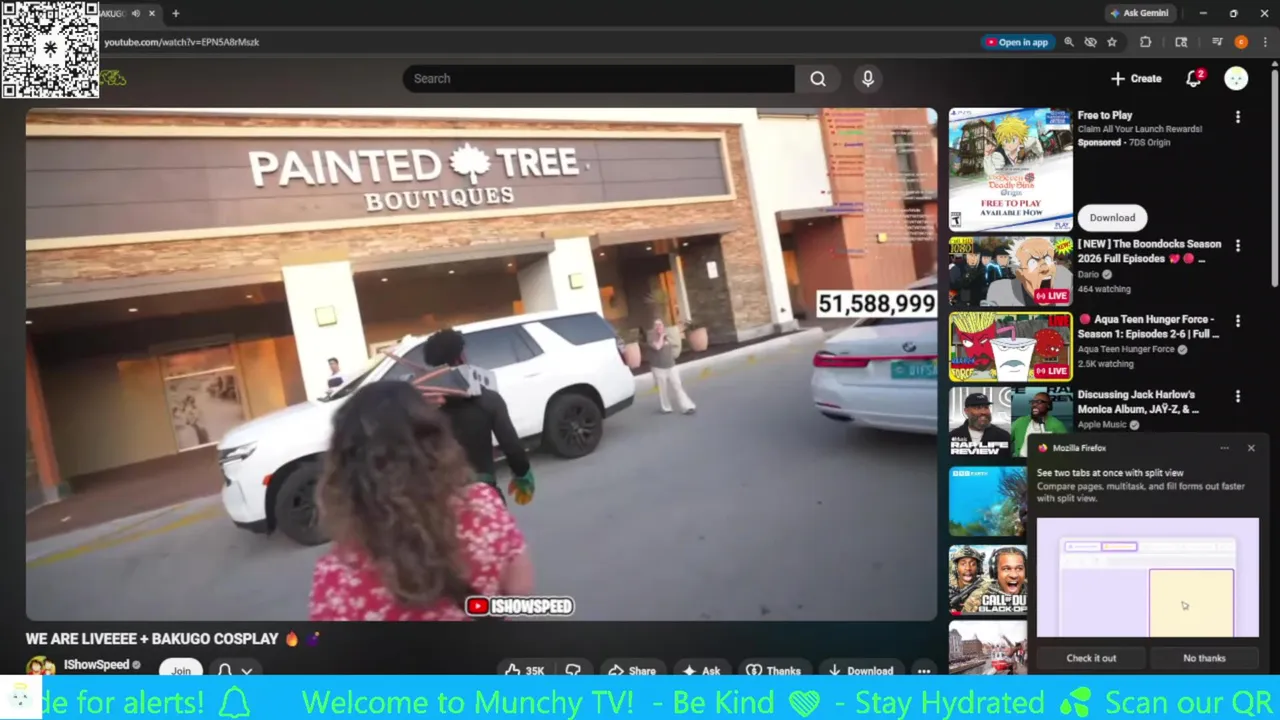Screen dimensions: 1280x720
Task: Open the Boondocks Season 2026 thumbnail
Action: (1010, 271)
